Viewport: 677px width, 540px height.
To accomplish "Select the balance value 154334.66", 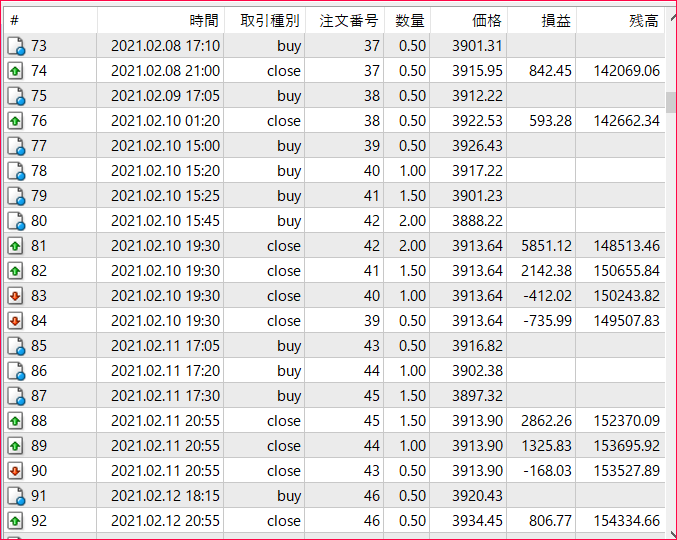I will (x=623, y=521).
